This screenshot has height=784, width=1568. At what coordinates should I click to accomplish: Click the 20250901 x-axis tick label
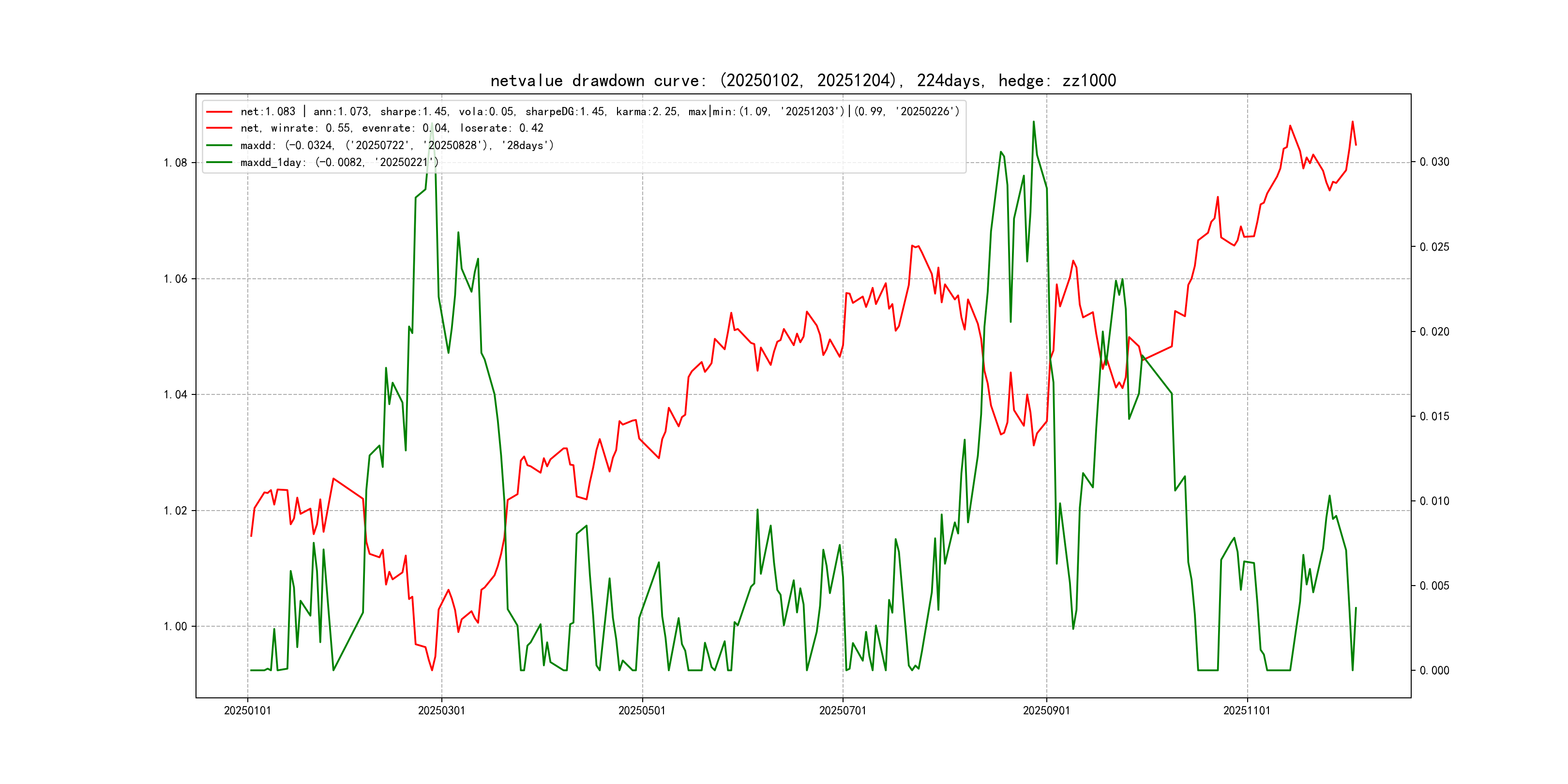[x=1046, y=710]
